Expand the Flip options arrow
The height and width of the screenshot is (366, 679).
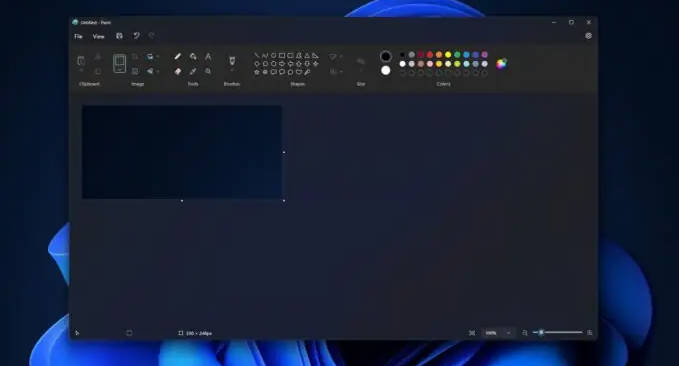[x=158, y=71]
